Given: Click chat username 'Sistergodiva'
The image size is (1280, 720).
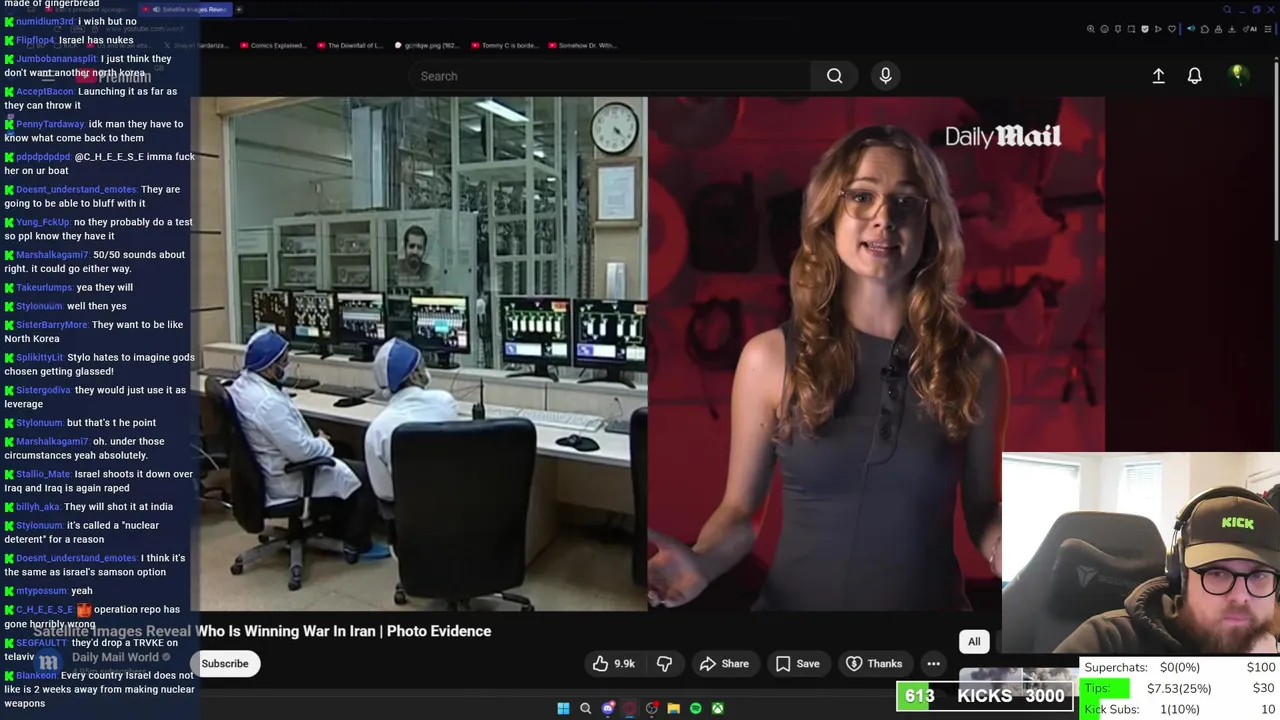Looking at the screenshot, I should 43,390.
